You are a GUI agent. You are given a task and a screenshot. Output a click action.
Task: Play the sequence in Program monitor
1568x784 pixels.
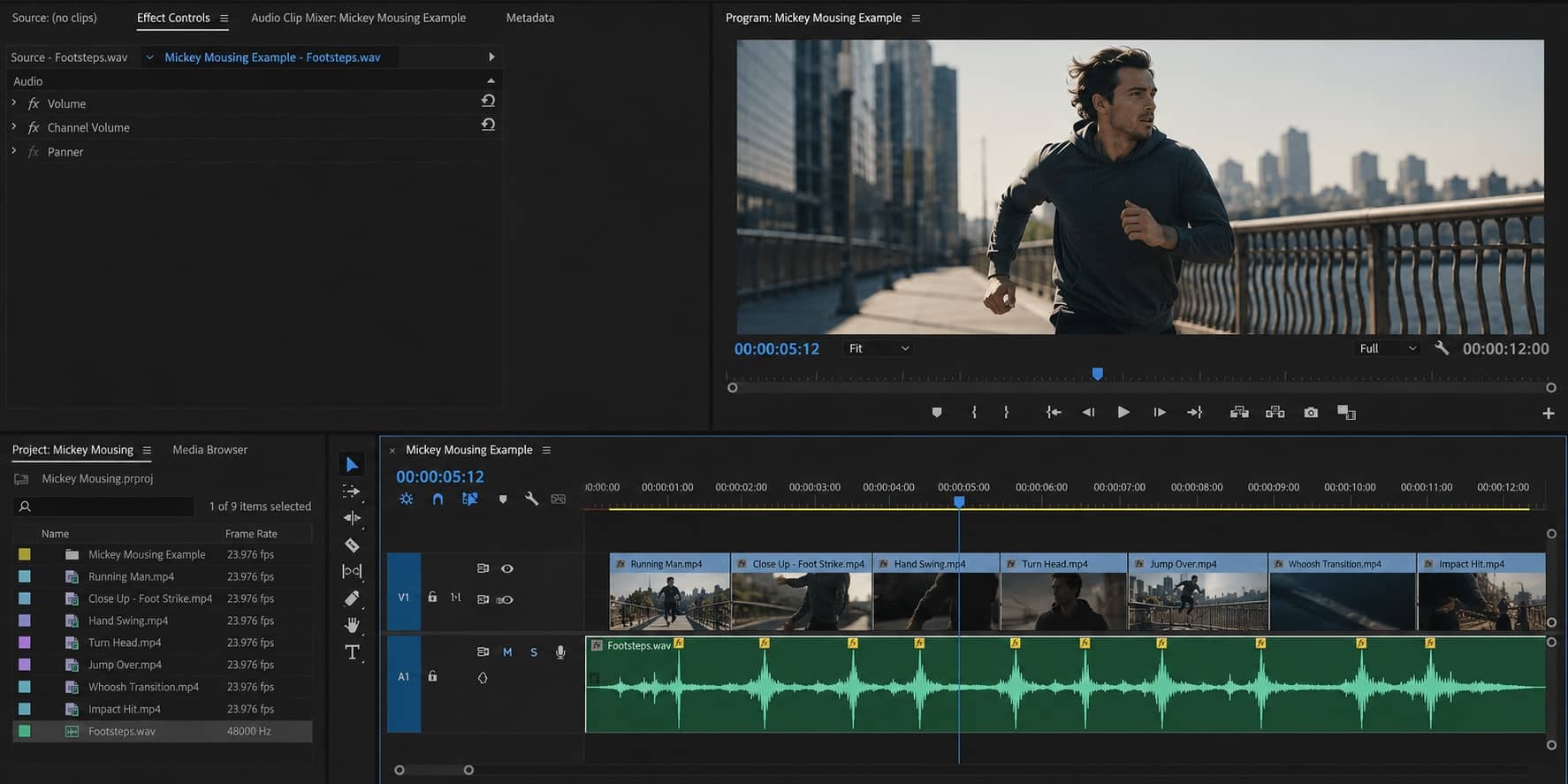coord(1123,413)
